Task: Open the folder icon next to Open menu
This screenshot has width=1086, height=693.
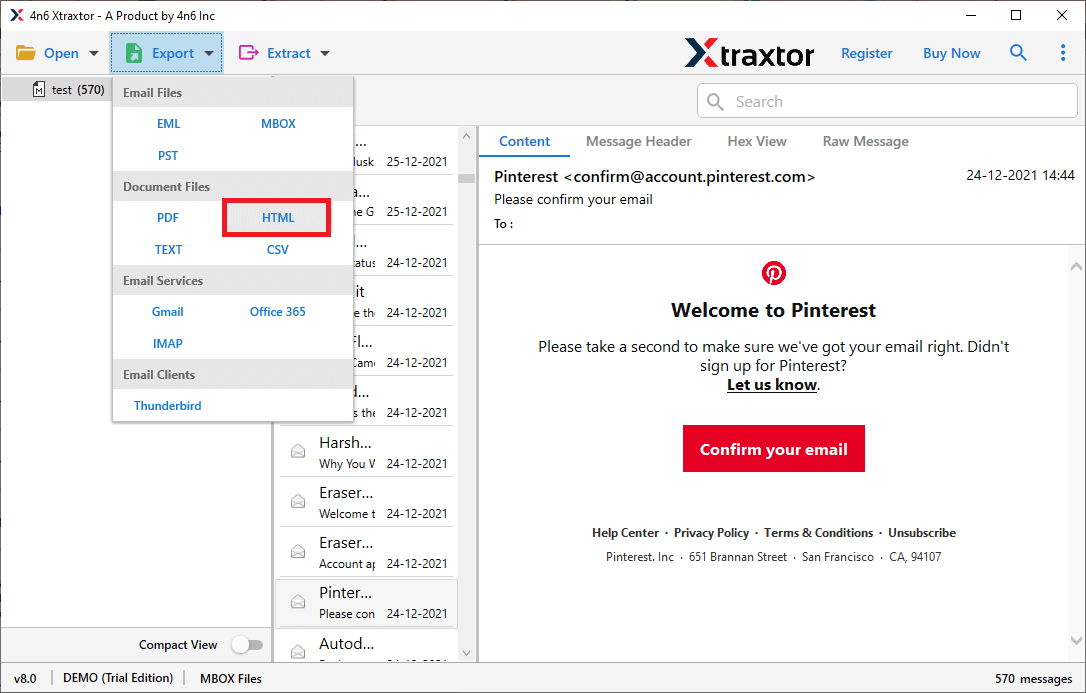Action: 26,52
